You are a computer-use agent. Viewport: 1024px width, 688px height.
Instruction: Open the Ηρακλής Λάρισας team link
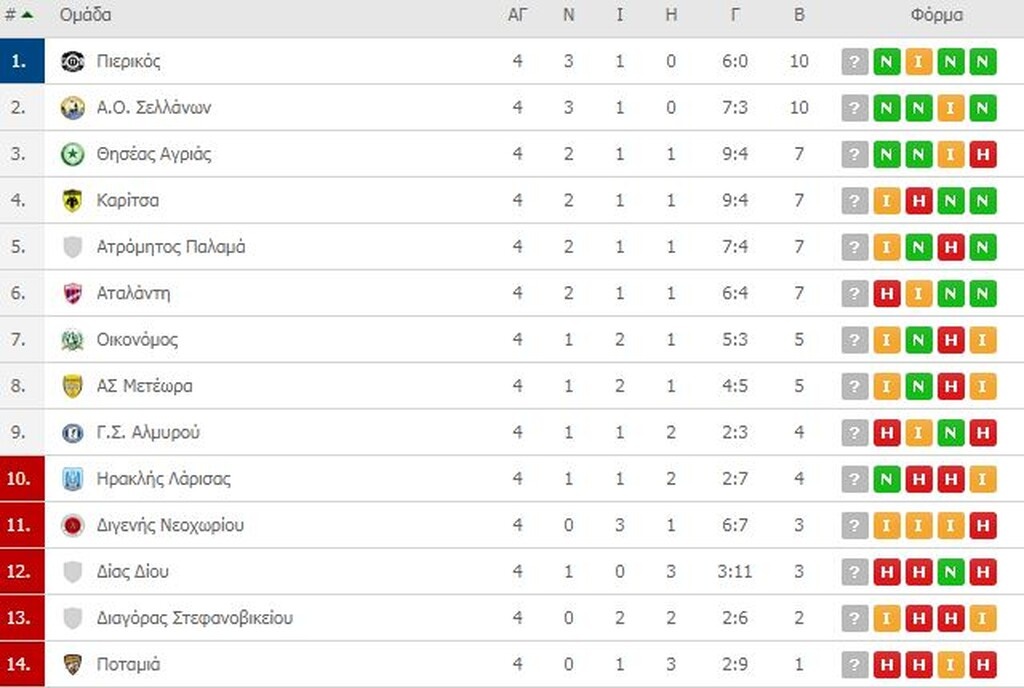pyautogui.click(x=163, y=479)
